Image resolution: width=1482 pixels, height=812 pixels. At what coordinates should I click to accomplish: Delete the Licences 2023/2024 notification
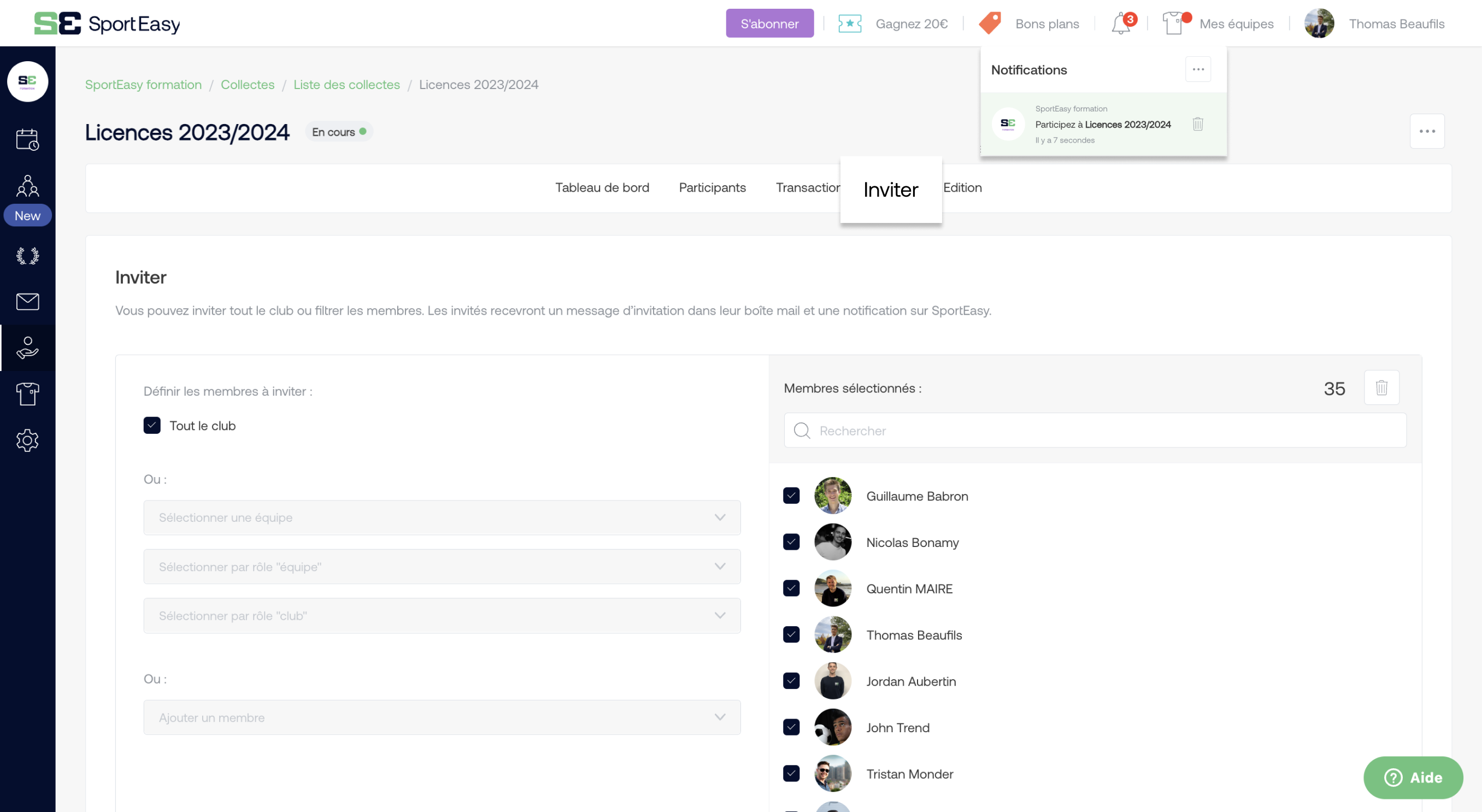click(x=1198, y=123)
